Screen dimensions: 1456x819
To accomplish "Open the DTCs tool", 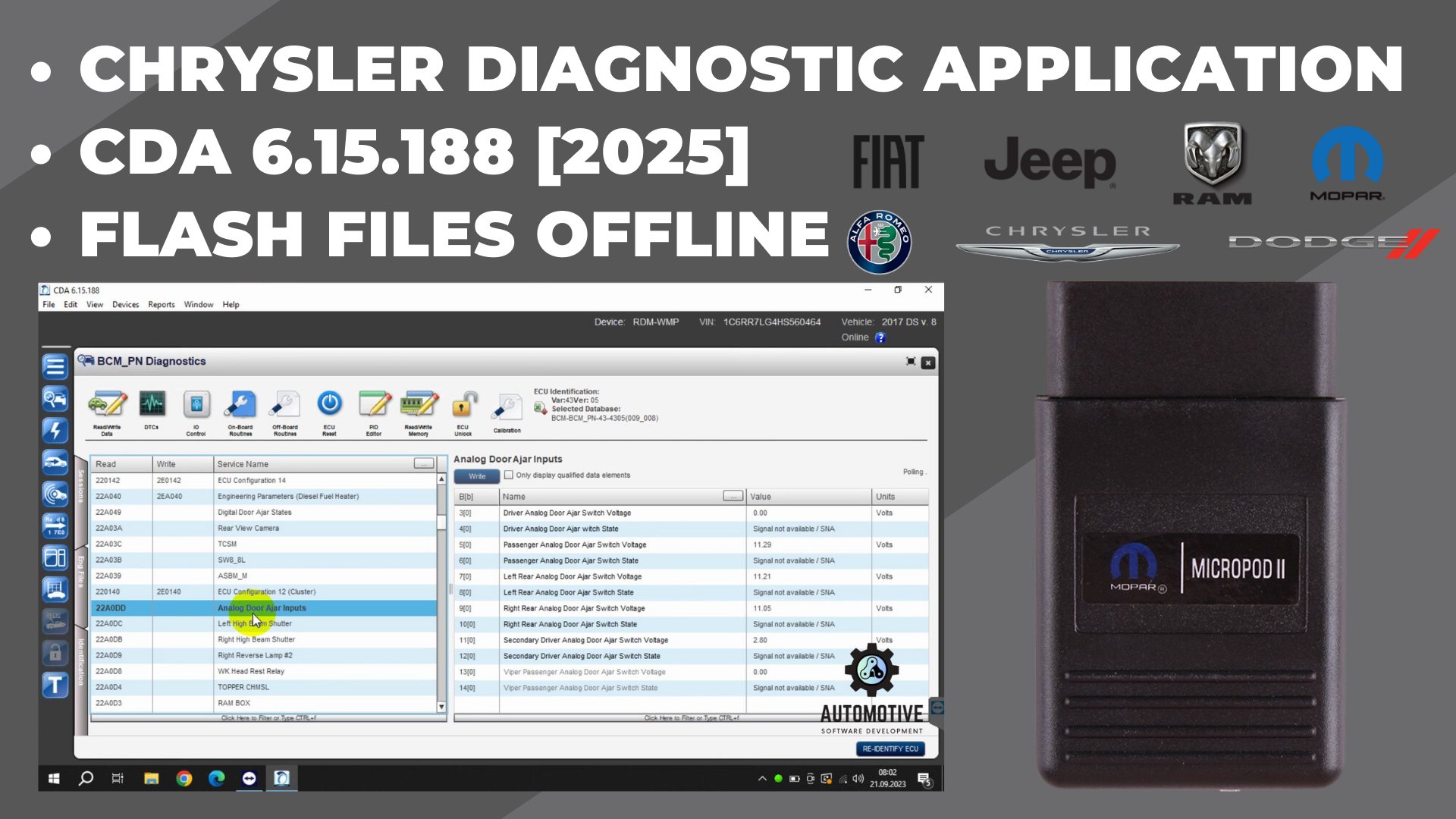I will pos(152,411).
